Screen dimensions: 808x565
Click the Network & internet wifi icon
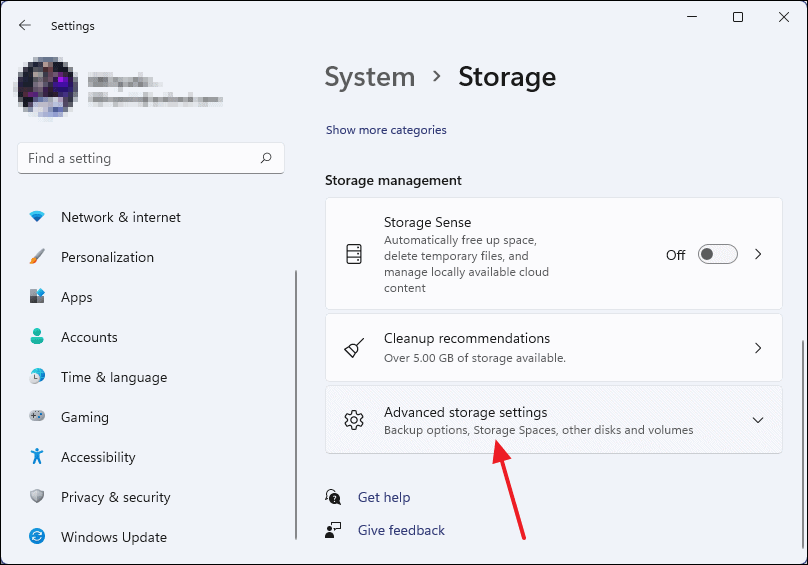[37, 217]
